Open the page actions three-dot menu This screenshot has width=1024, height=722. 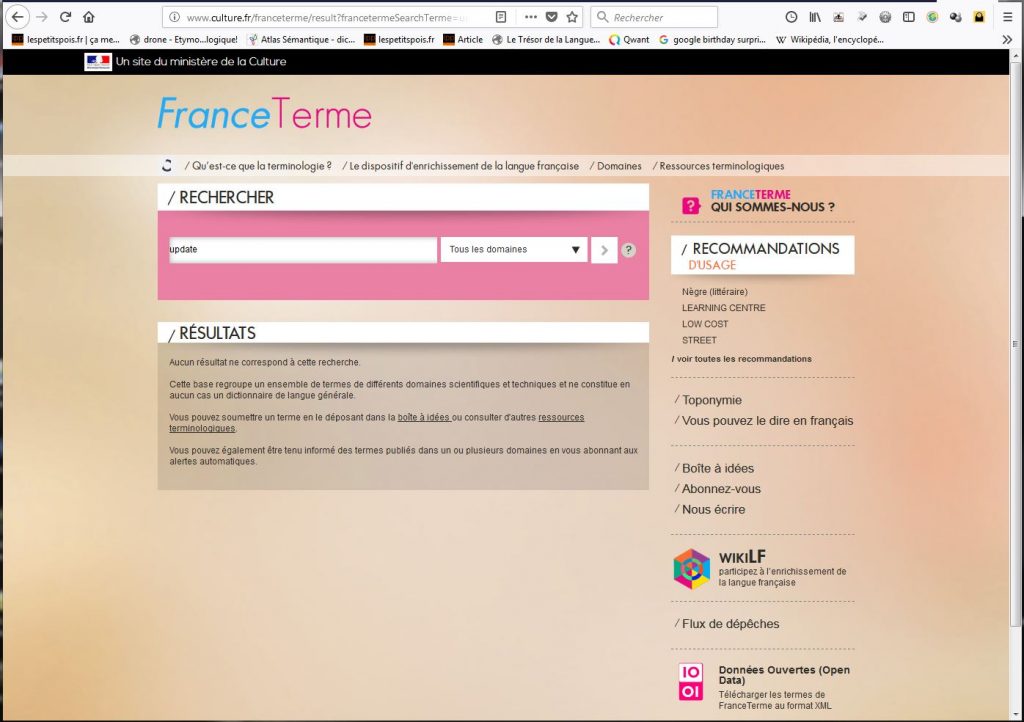pyautogui.click(x=530, y=17)
